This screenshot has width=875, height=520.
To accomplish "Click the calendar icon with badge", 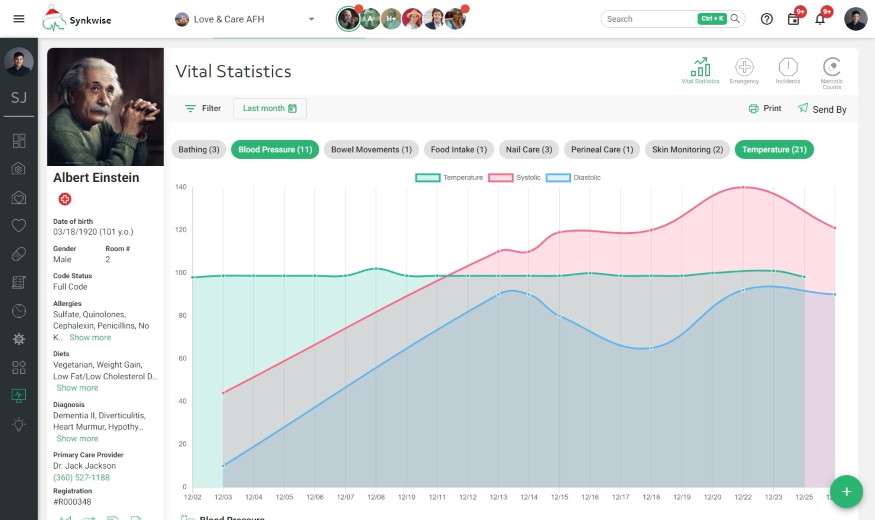I will click(x=794, y=19).
